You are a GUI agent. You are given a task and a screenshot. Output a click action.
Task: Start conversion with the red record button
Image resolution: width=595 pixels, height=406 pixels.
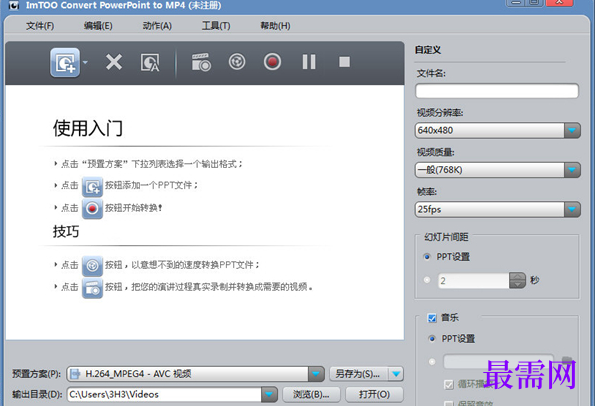(x=272, y=61)
